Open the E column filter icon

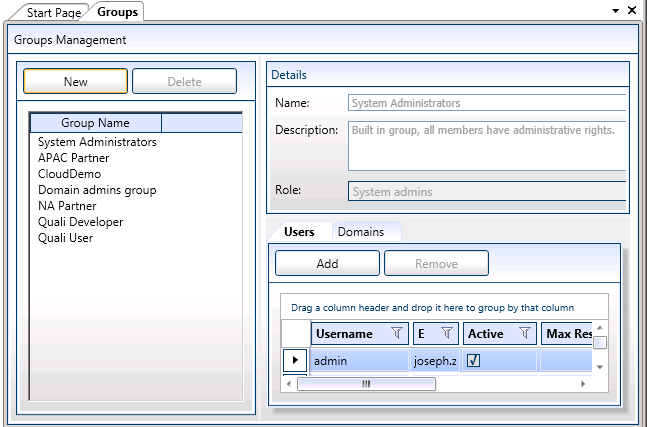[447, 333]
